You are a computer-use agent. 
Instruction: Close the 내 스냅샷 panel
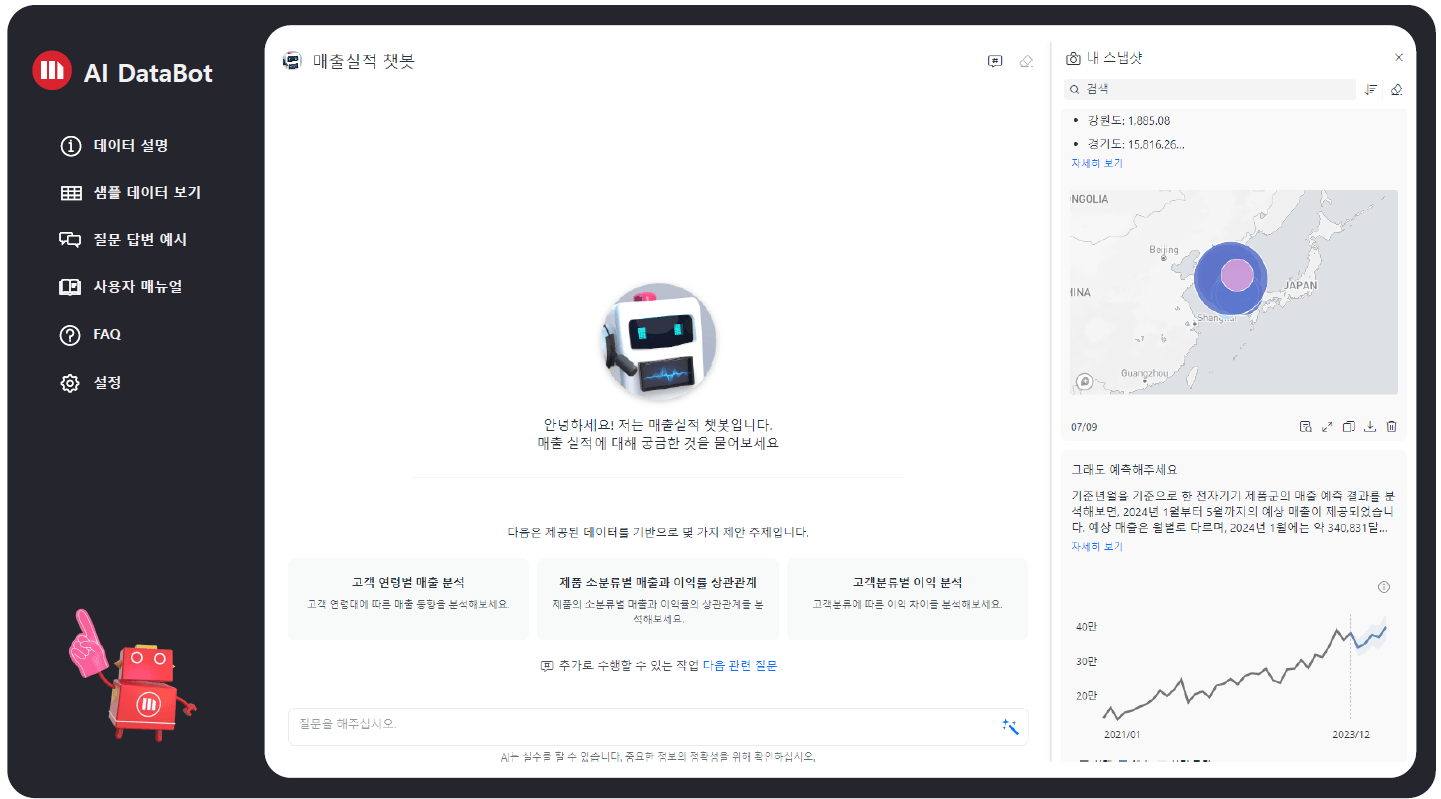point(1398,58)
